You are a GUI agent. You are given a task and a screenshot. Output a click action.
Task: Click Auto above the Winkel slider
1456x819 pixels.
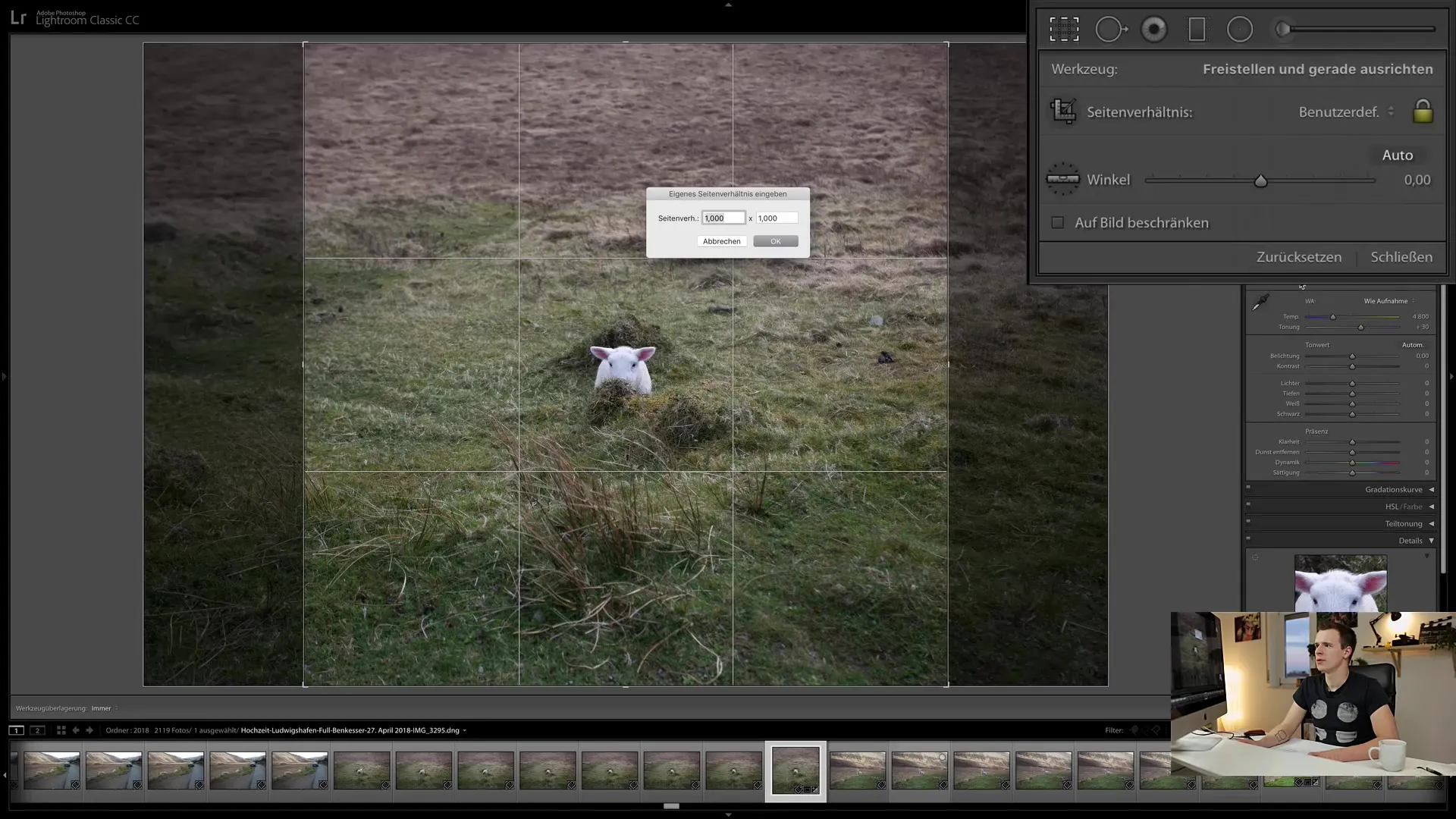click(x=1397, y=155)
